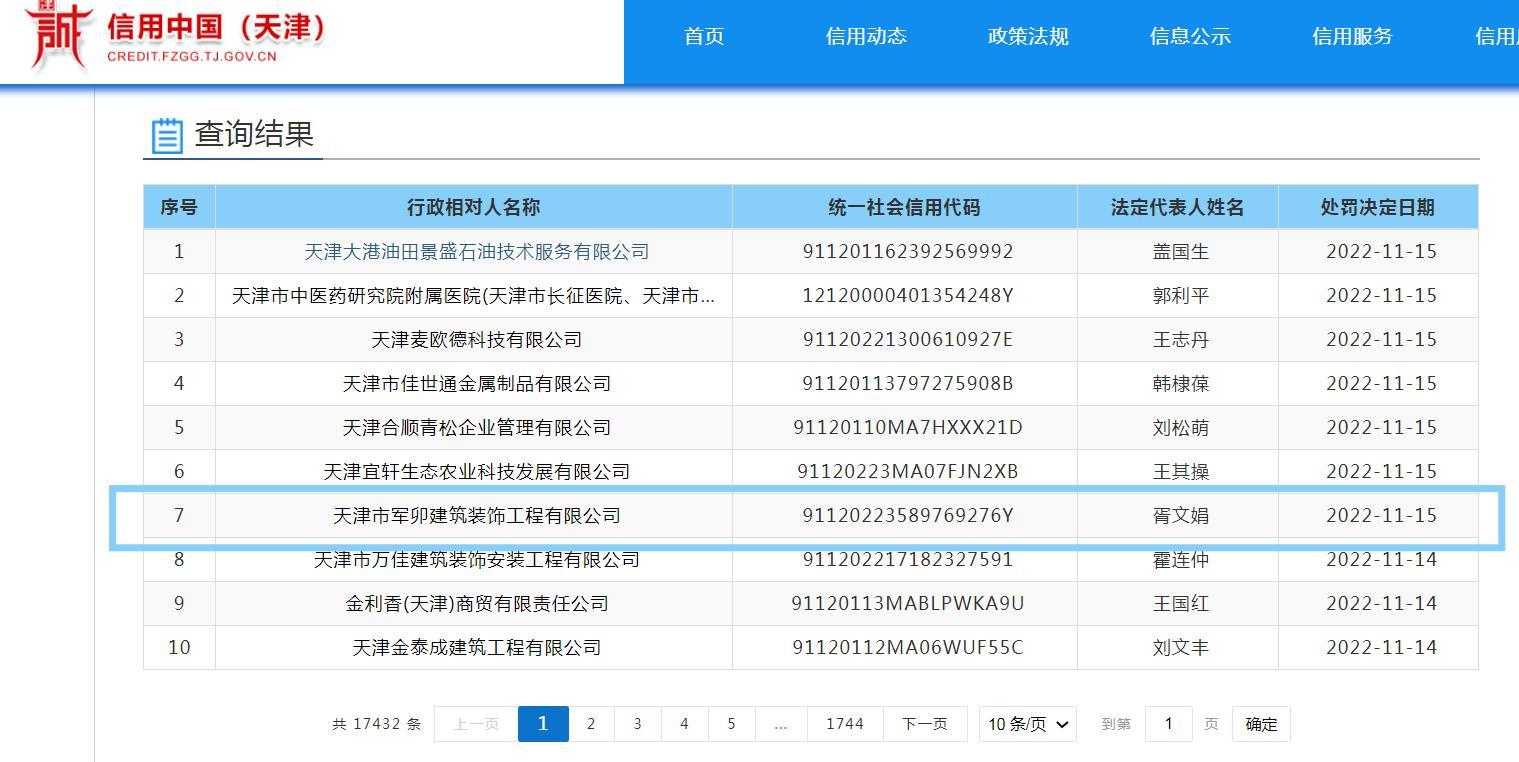Click the 统一社会信用代码 column header
This screenshot has height=762, width=1519.
pyautogui.click(x=905, y=207)
